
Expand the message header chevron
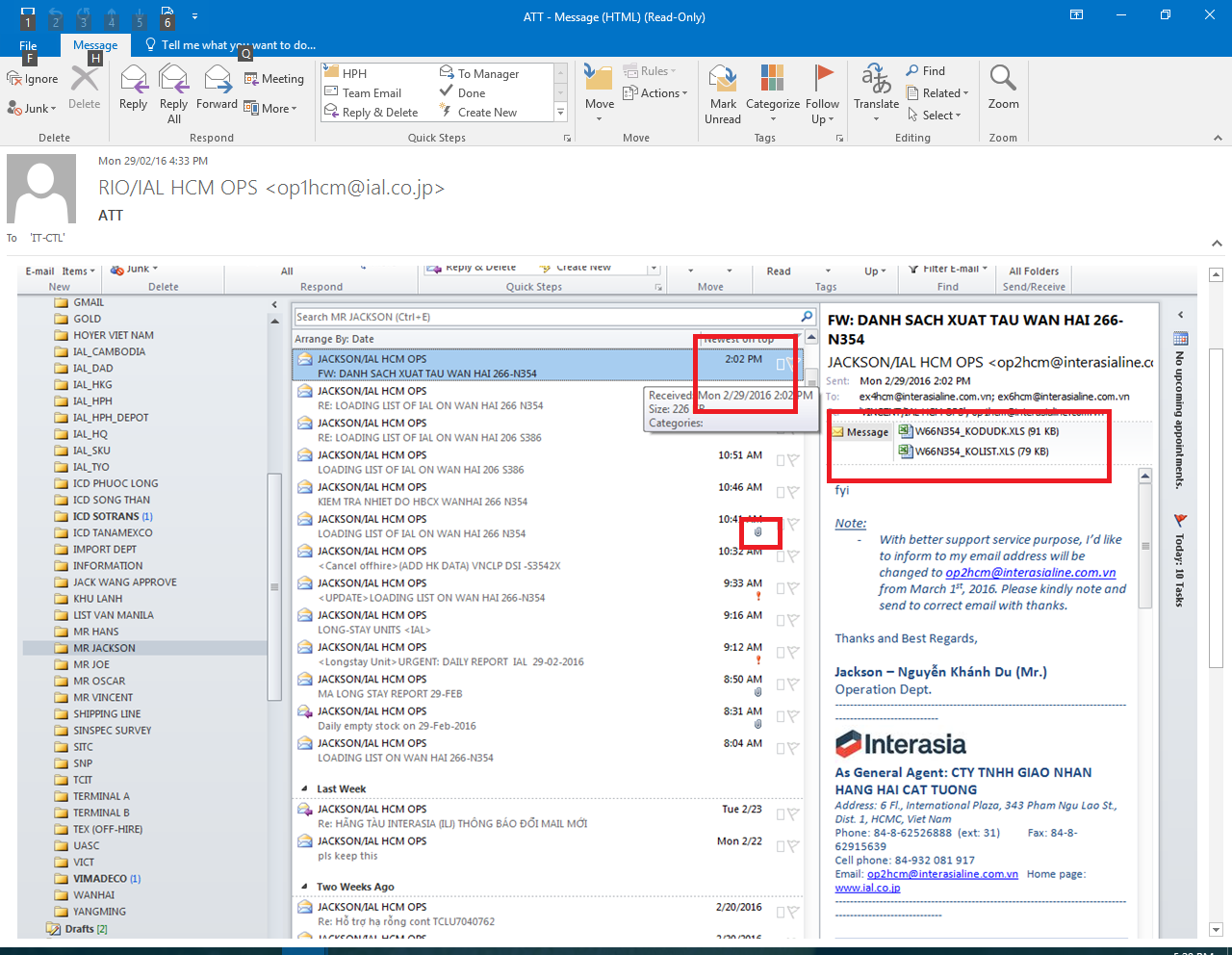1217,244
